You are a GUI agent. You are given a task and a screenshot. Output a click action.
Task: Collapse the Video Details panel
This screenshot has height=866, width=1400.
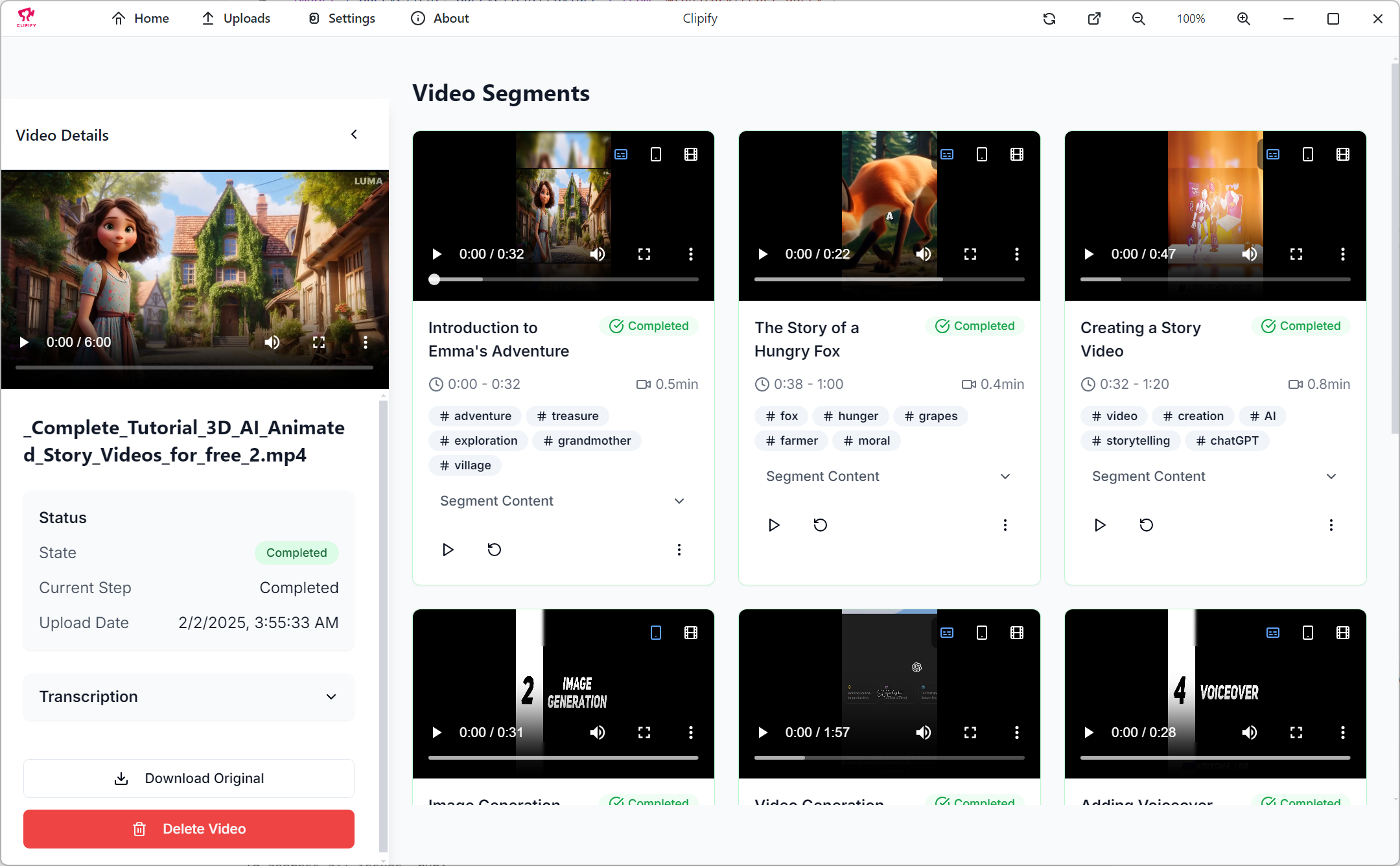coord(354,135)
